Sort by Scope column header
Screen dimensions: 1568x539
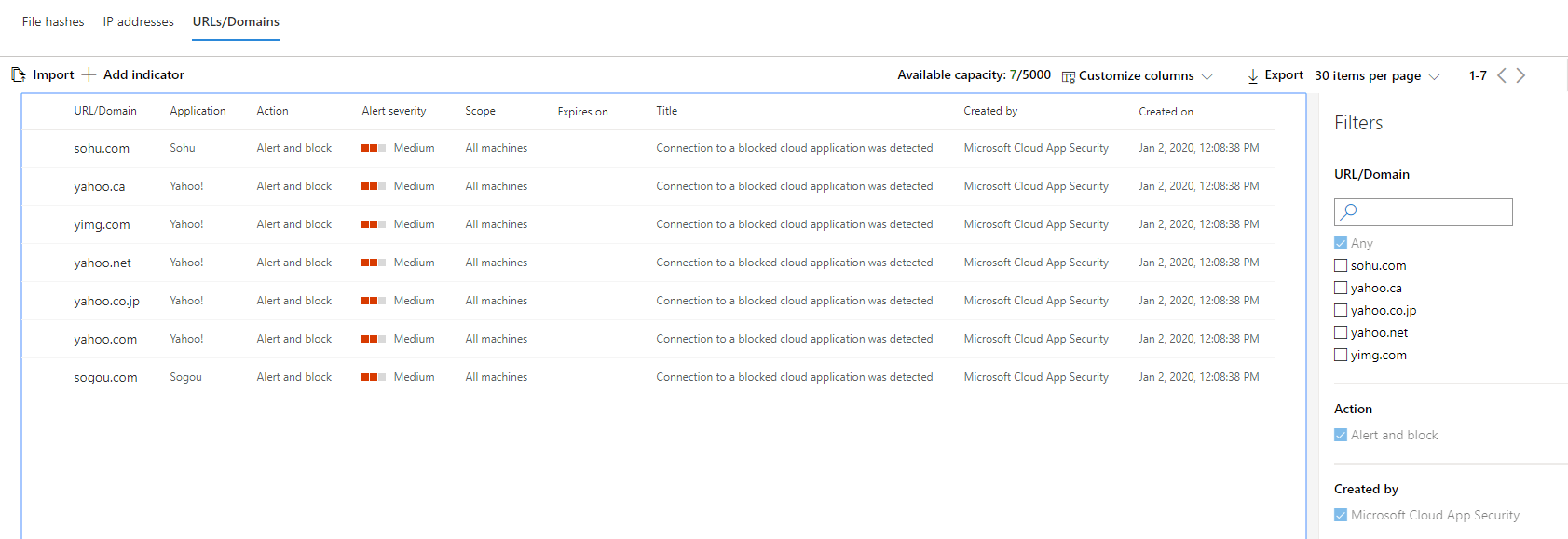click(x=480, y=111)
